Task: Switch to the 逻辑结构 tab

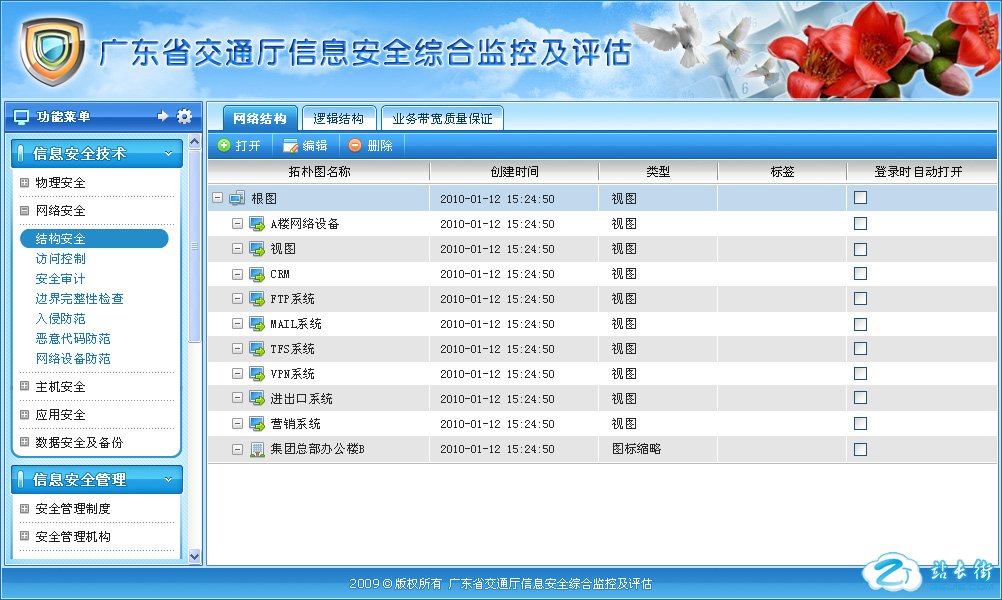Action: 338,119
